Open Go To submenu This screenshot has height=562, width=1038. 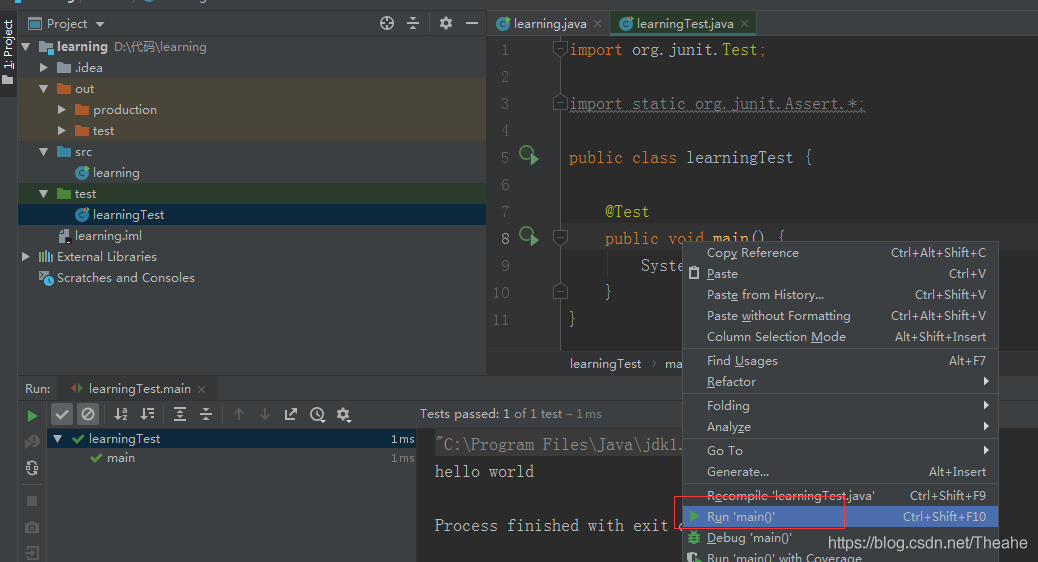click(x=840, y=451)
